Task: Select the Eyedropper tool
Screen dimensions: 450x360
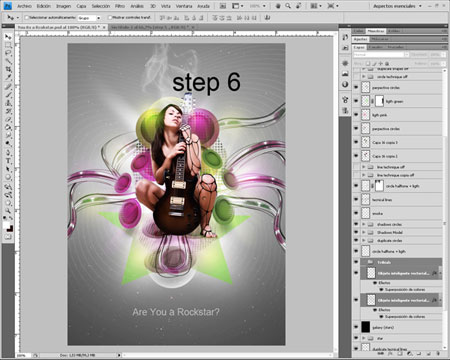Action: point(8,77)
